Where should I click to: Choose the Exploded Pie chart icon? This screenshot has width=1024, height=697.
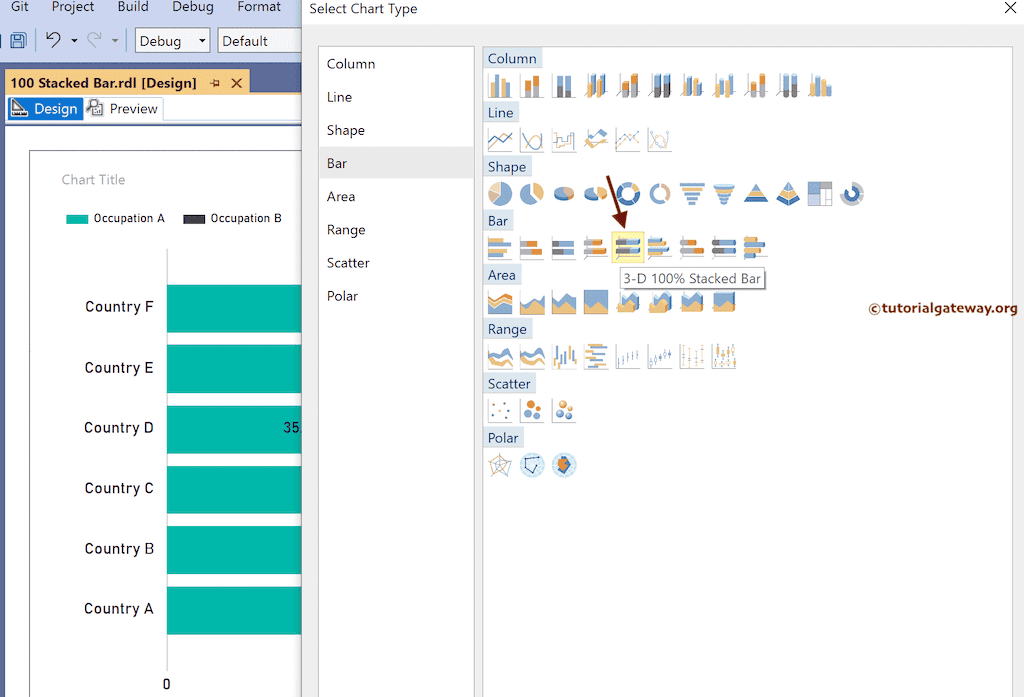tap(532, 194)
